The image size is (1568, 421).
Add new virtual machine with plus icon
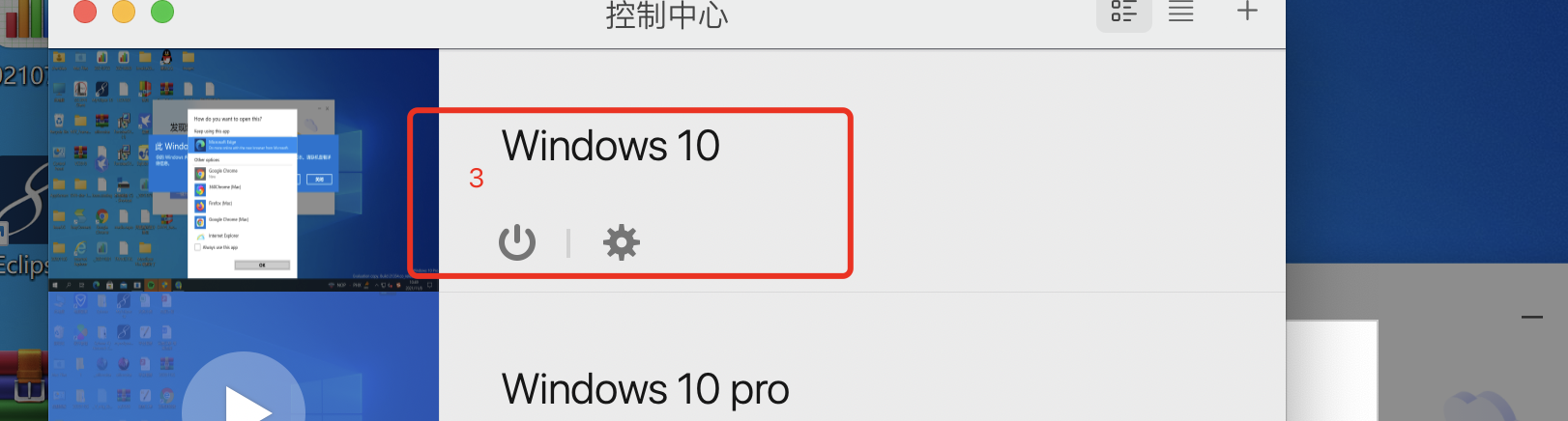point(1247,11)
